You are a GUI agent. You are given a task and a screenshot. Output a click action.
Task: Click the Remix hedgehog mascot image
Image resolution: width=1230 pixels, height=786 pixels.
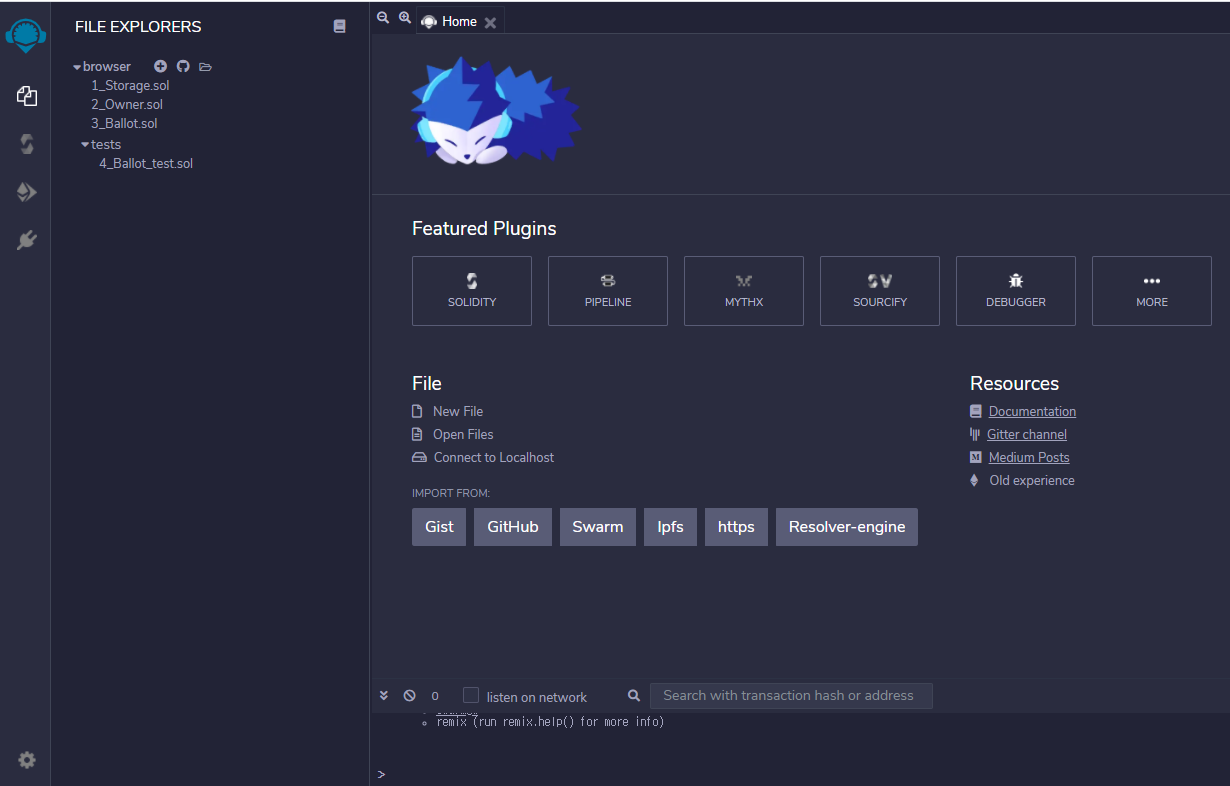496,110
